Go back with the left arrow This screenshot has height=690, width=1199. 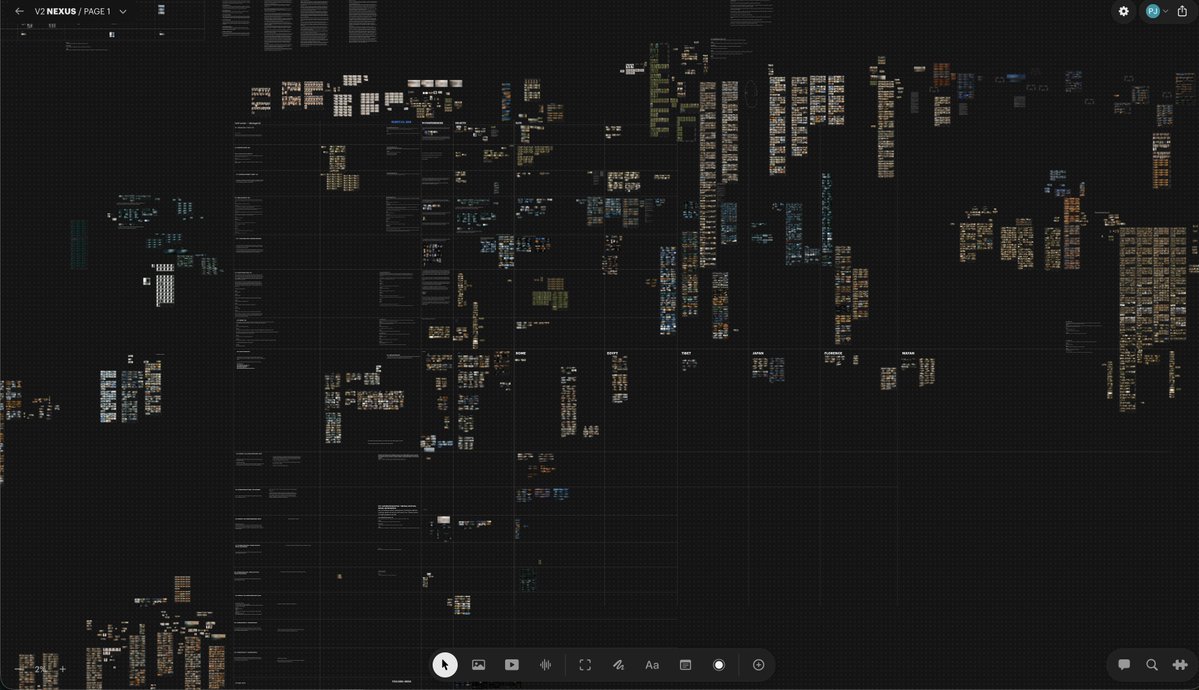[19, 11]
